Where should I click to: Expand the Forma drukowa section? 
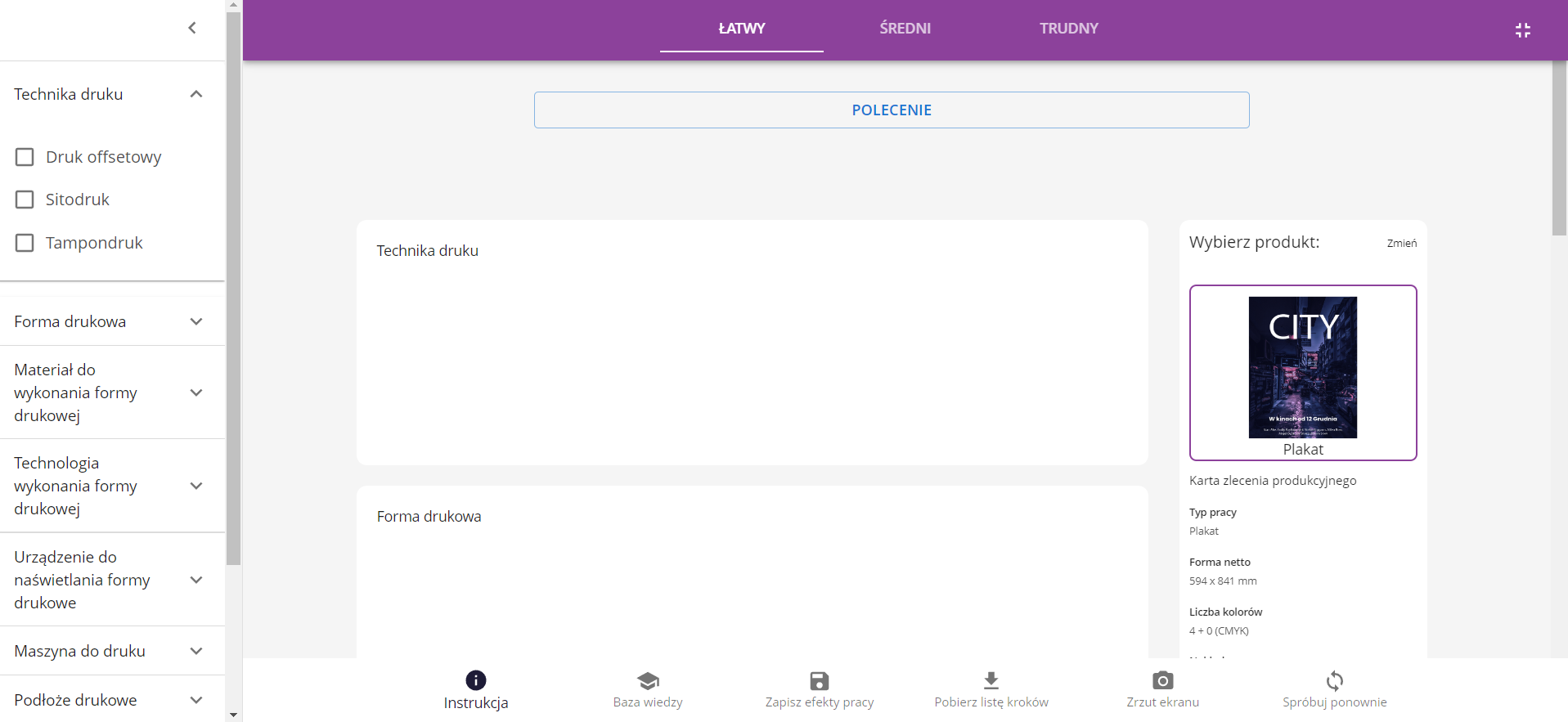196,321
